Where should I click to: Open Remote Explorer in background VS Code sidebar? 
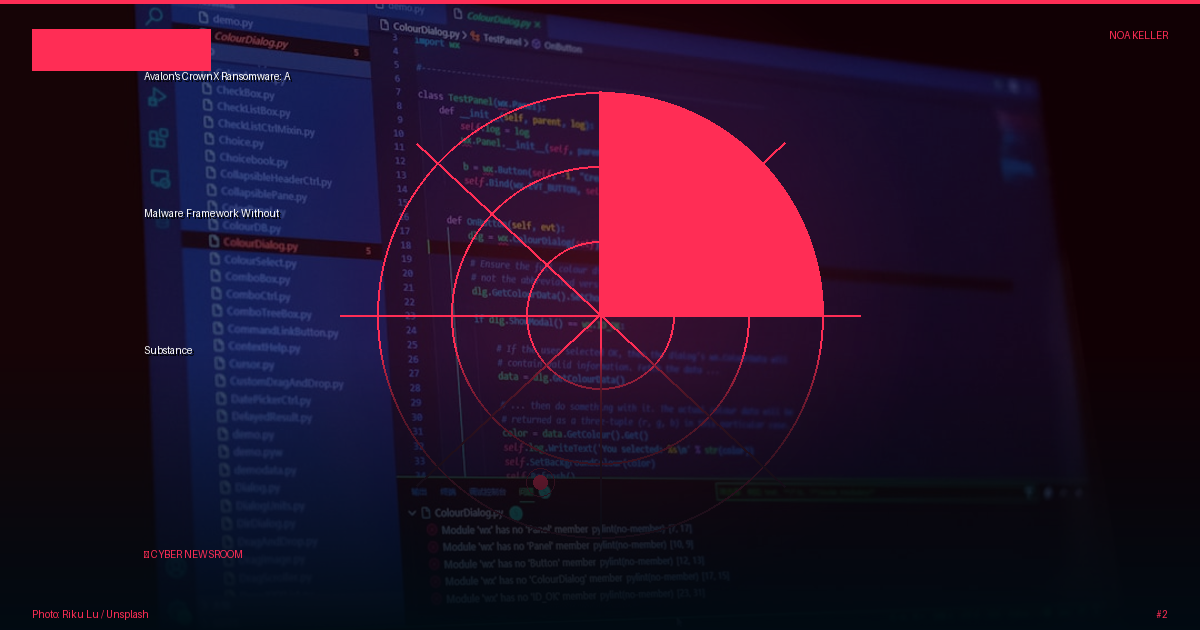[x=160, y=178]
